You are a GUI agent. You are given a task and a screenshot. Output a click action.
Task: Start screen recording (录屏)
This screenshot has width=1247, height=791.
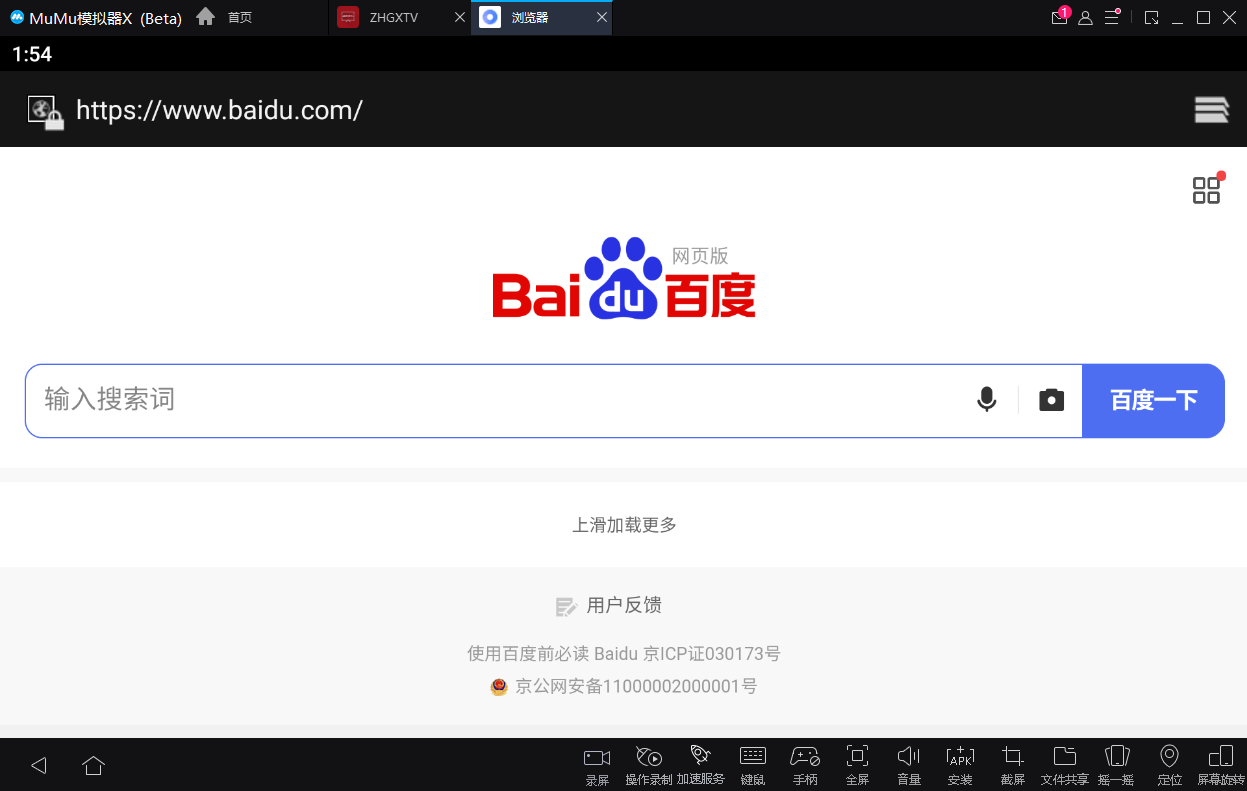(597, 765)
